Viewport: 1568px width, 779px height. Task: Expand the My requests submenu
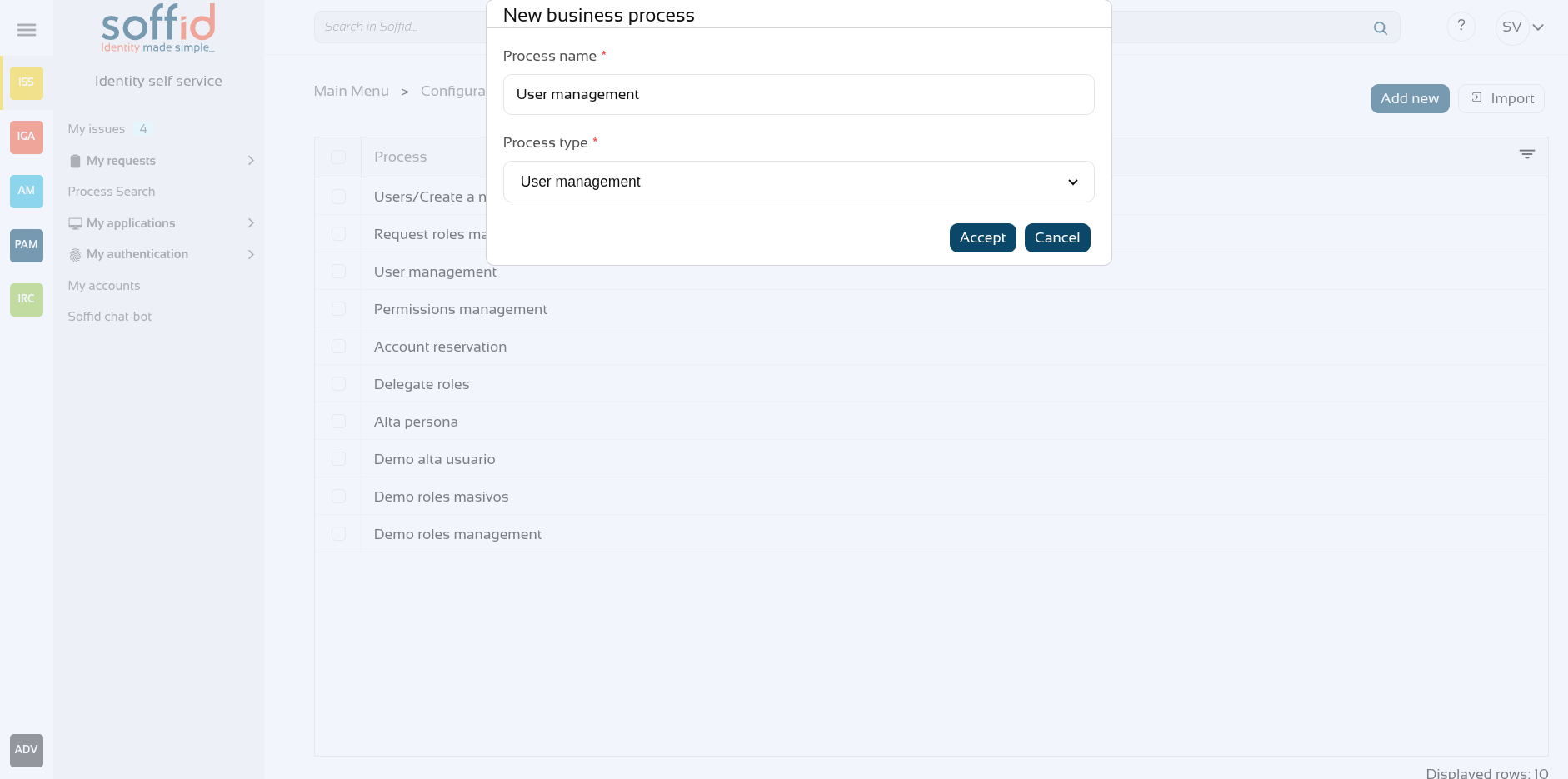click(x=250, y=161)
